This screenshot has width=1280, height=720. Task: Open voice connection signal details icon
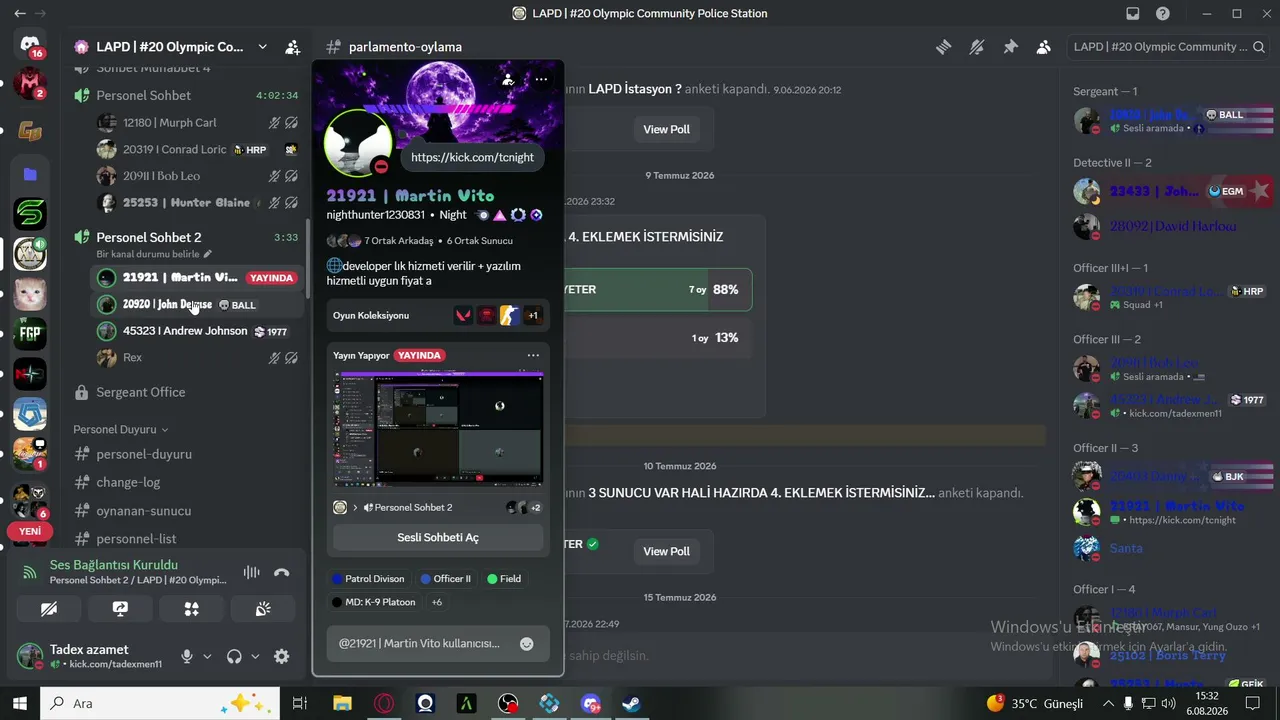tap(30, 573)
